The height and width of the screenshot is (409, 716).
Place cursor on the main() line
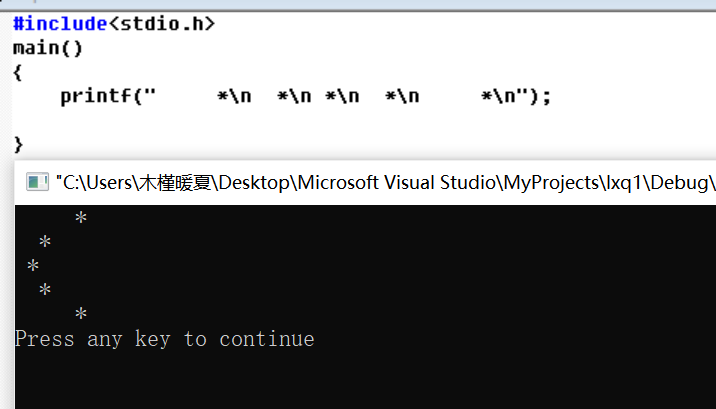point(48,48)
